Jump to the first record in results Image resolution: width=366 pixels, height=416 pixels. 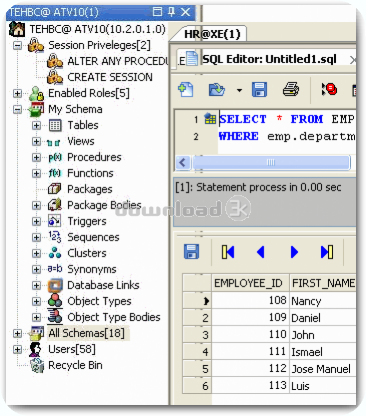(228, 252)
